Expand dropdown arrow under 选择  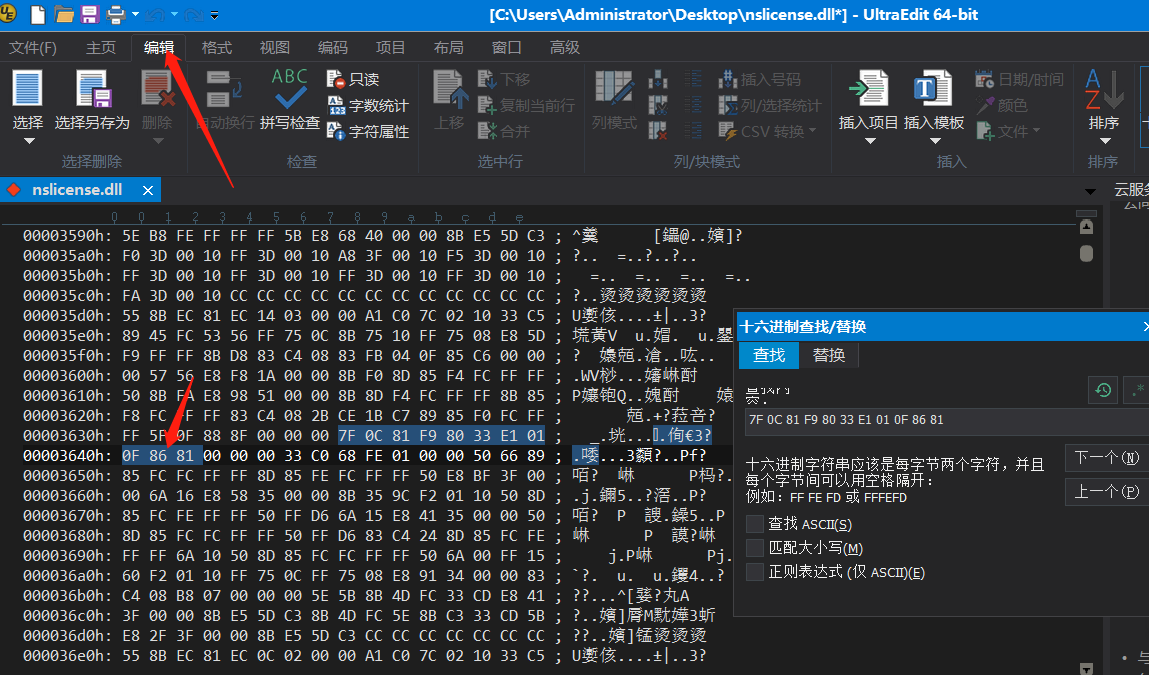tap(29, 141)
